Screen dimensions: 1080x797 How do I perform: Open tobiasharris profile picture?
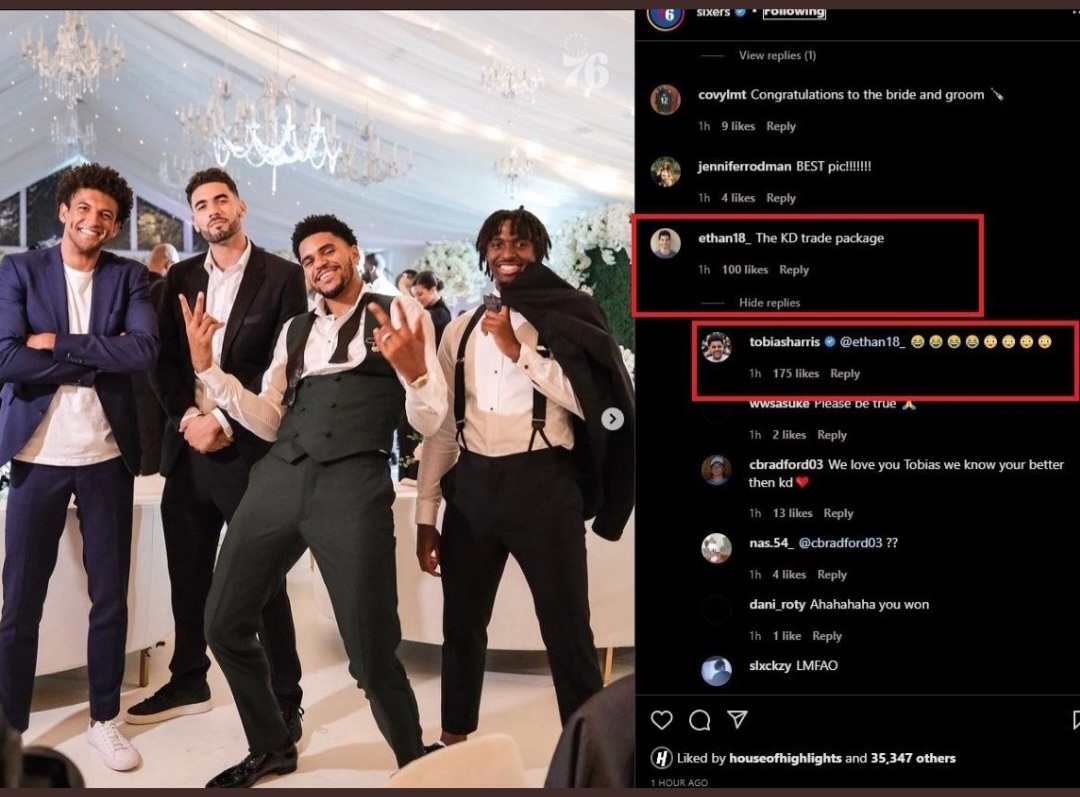(x=716, y=347)
